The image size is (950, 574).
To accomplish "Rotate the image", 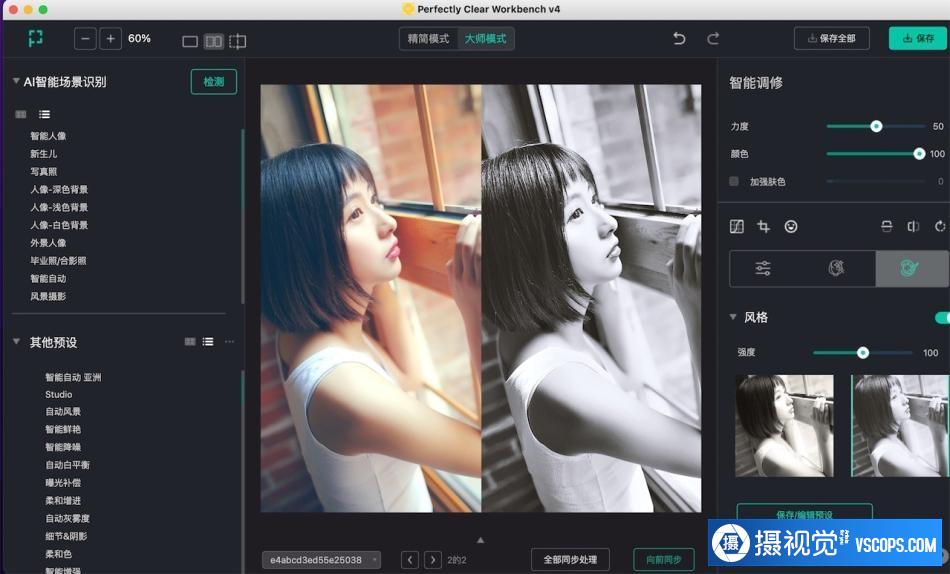I will point(940,227).
